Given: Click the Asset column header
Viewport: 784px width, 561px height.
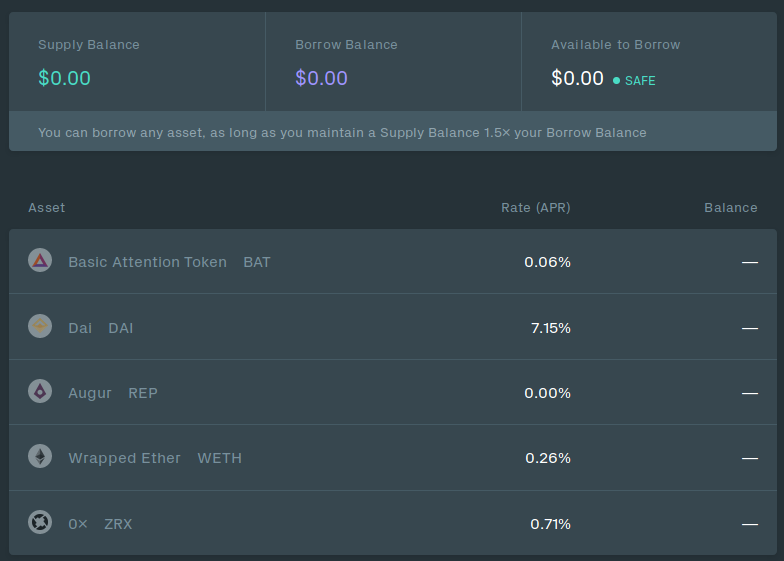Looking at the screenshot, I should [x=47, y=208].
